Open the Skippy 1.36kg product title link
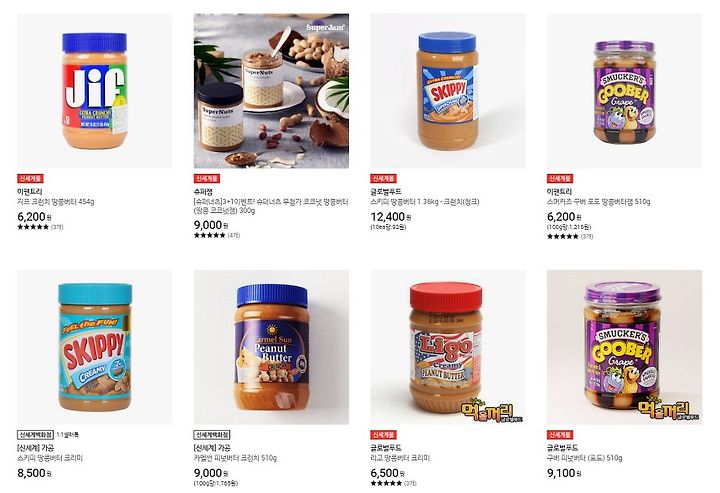Viewport: 720px width, 493px height. click(x=425, y=202)
